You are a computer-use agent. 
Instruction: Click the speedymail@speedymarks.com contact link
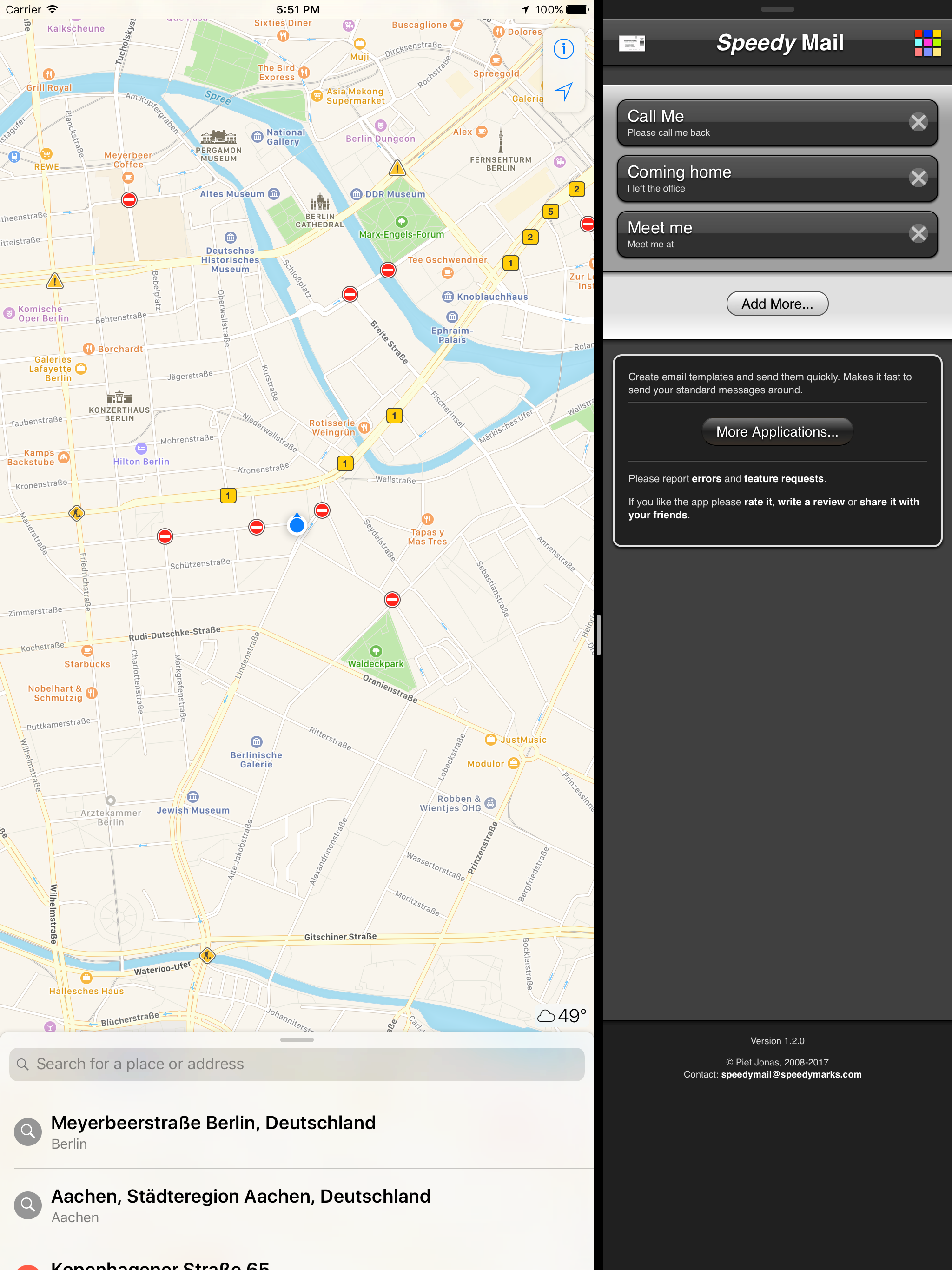791,1074
